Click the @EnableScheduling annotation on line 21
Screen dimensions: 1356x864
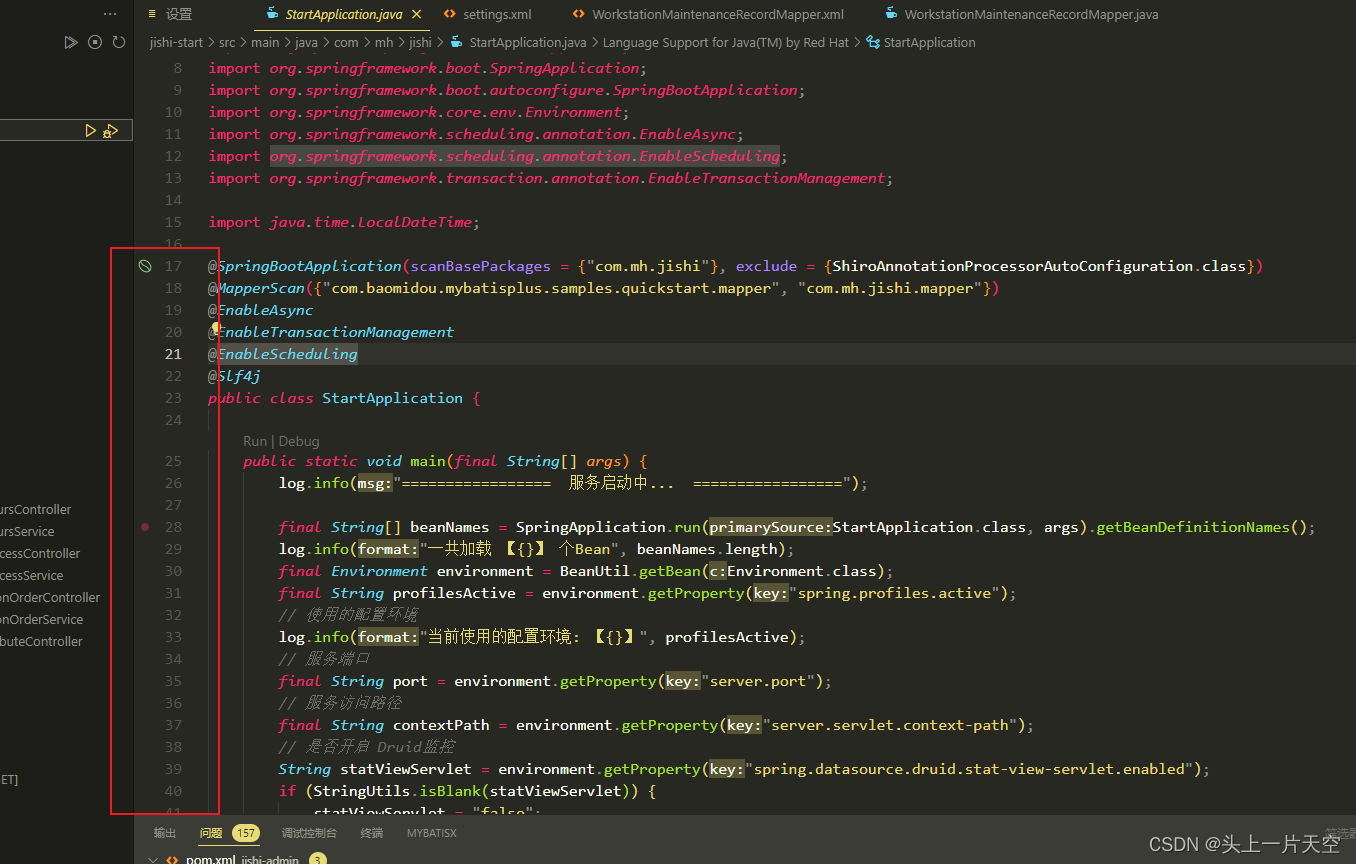coord(283,354)
